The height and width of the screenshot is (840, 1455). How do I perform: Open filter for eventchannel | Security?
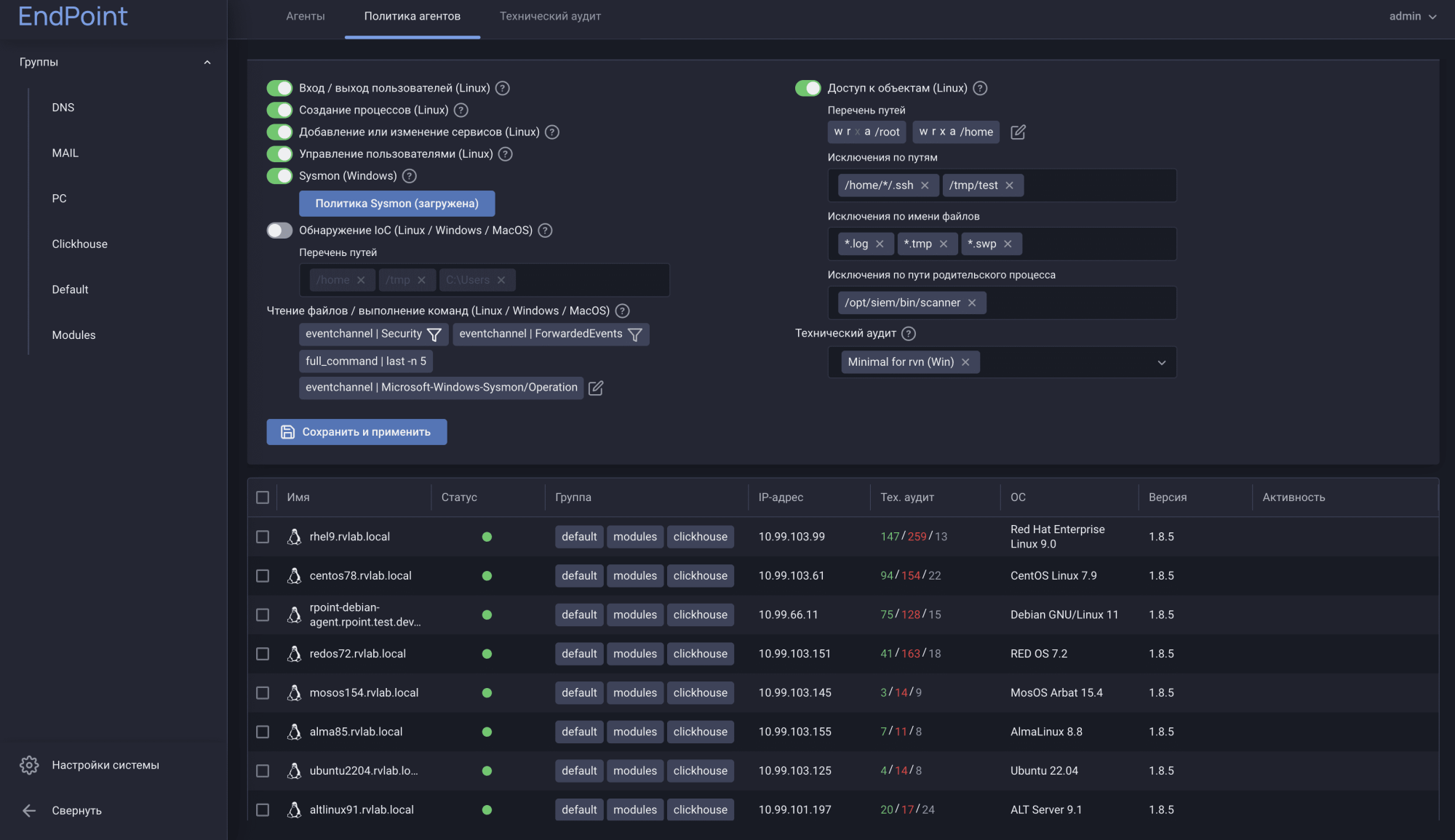click(434, 334)
